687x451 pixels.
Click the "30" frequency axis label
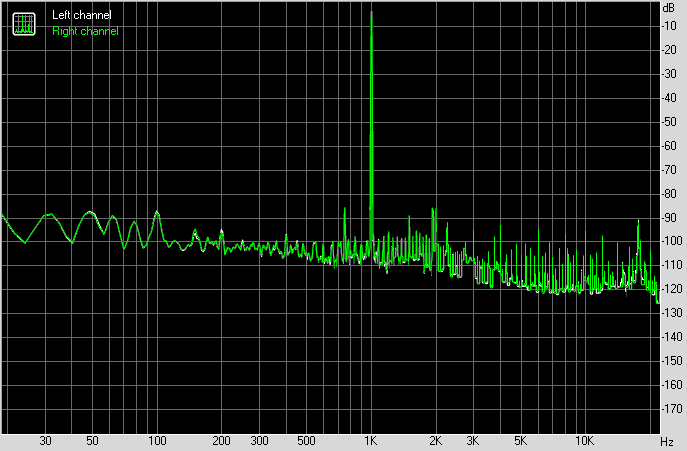(x=46, y=440)
